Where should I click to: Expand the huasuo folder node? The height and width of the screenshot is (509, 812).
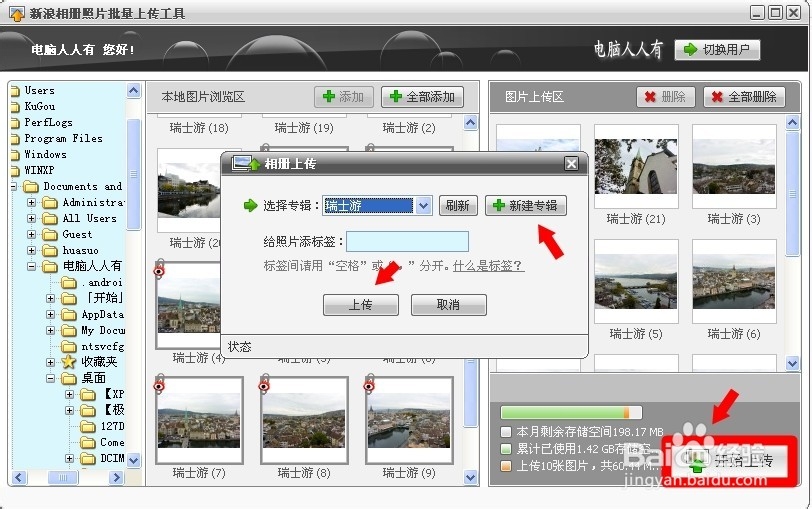click(32, 251)
